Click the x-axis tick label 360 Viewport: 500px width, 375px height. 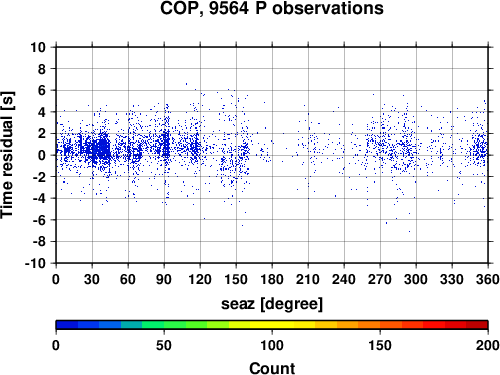point(487,279)
